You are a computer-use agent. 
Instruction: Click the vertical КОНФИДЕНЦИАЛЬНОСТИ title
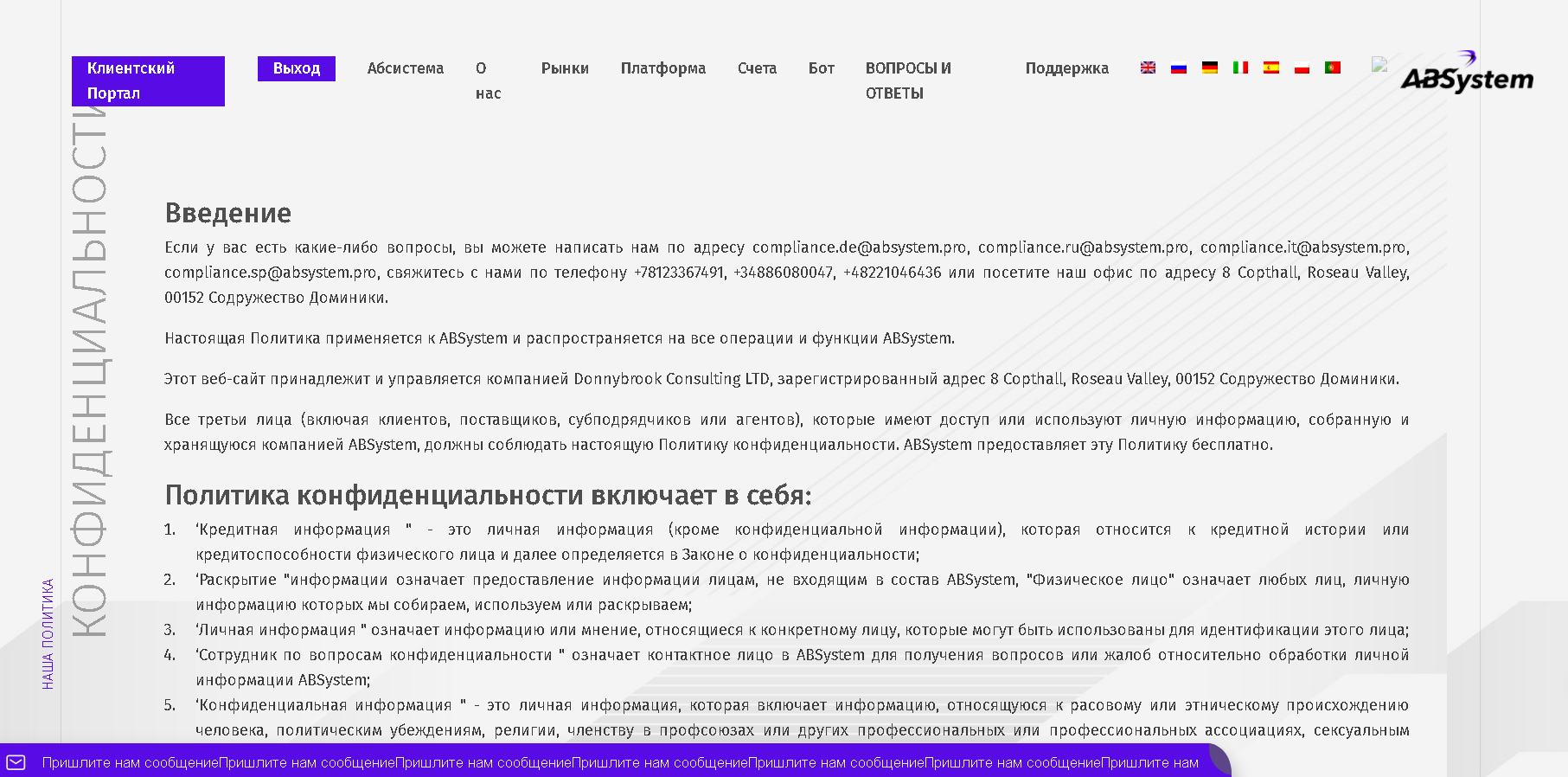click(x=89, y=372)
